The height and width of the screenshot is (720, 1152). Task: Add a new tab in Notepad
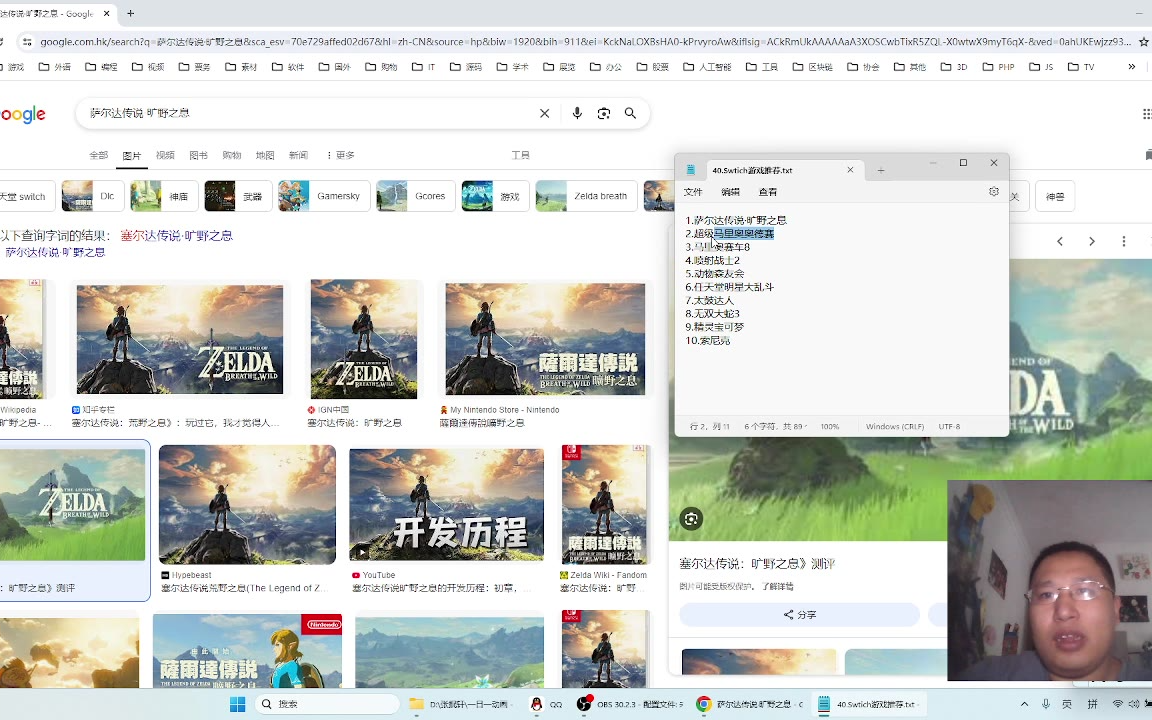[x=881, y=170]
